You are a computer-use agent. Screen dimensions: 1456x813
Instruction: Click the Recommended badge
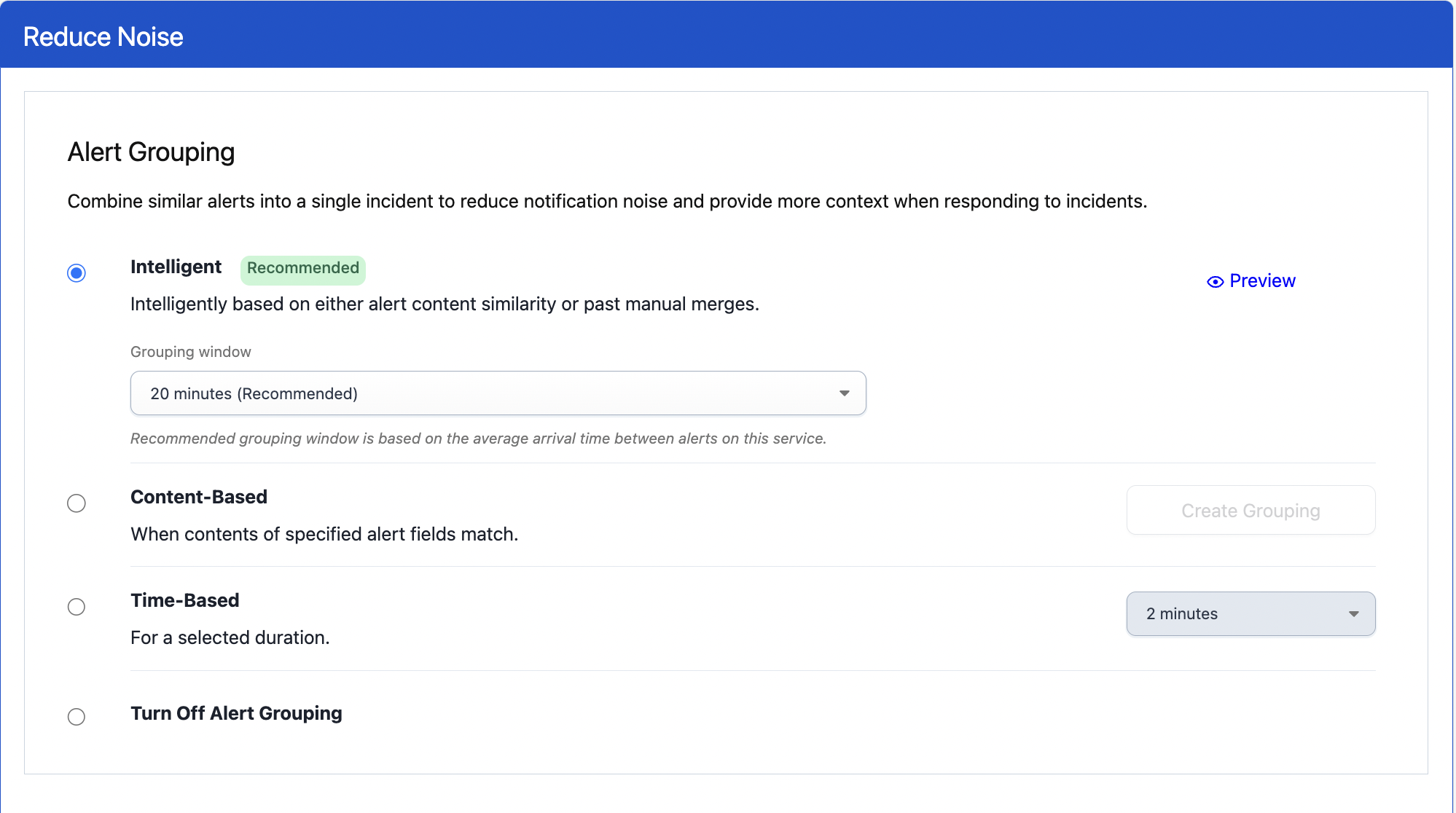[x=302, y=268]
